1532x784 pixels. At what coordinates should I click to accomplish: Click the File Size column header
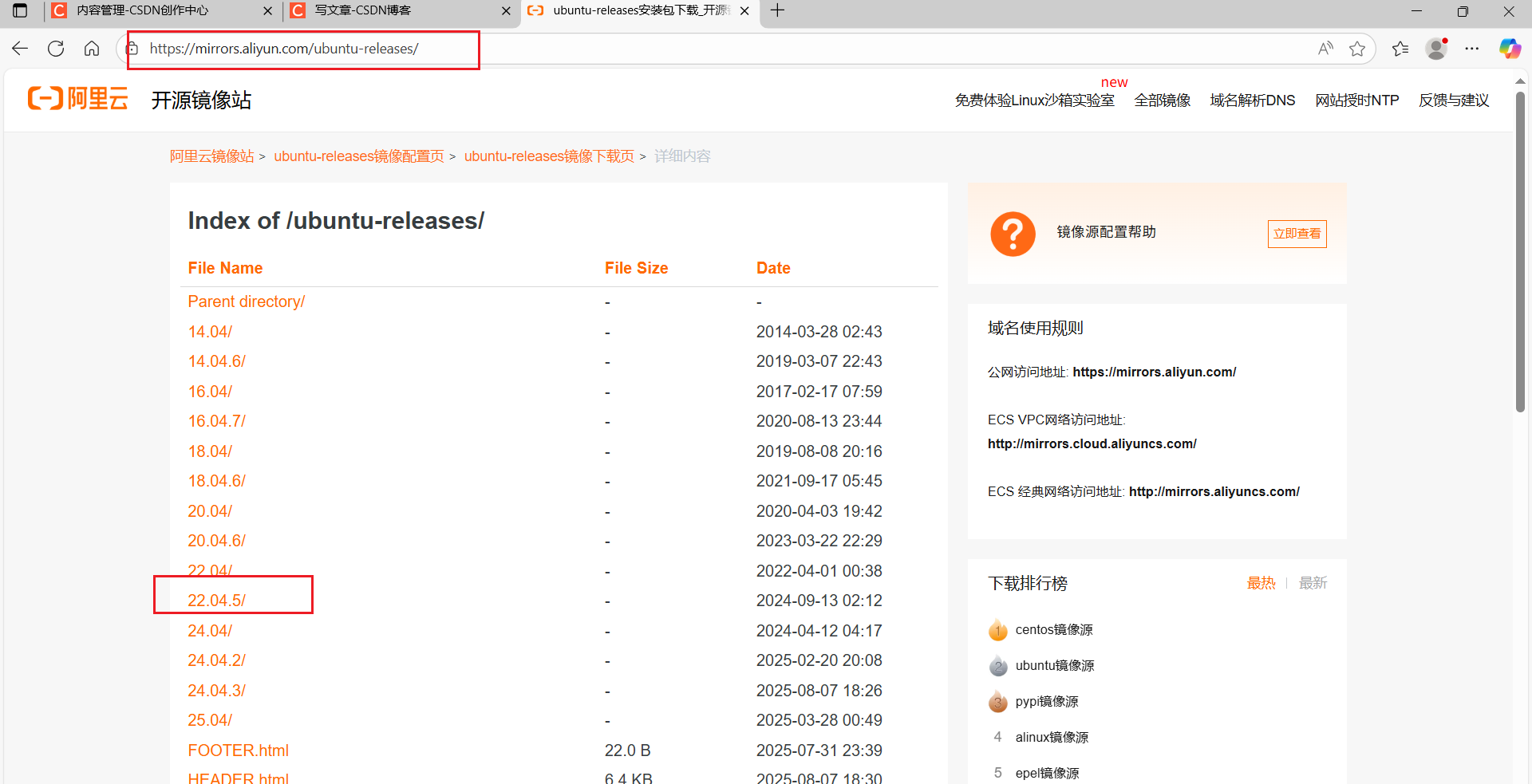(636, 268)
